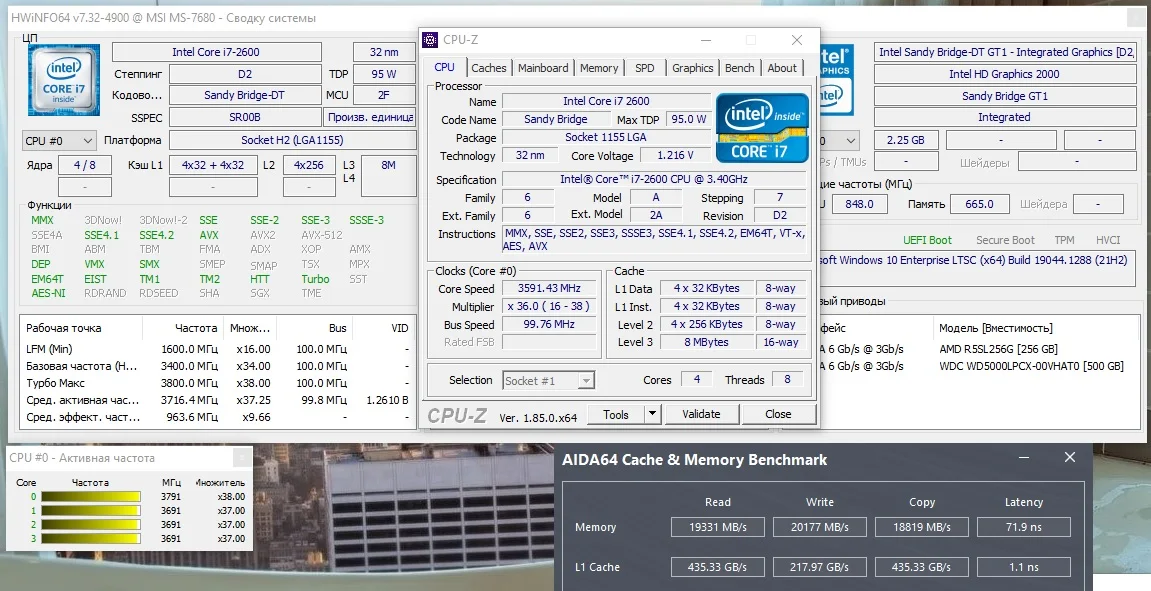
Task: Click the LFM (Min) operating point row
Action: click(217, 349)
